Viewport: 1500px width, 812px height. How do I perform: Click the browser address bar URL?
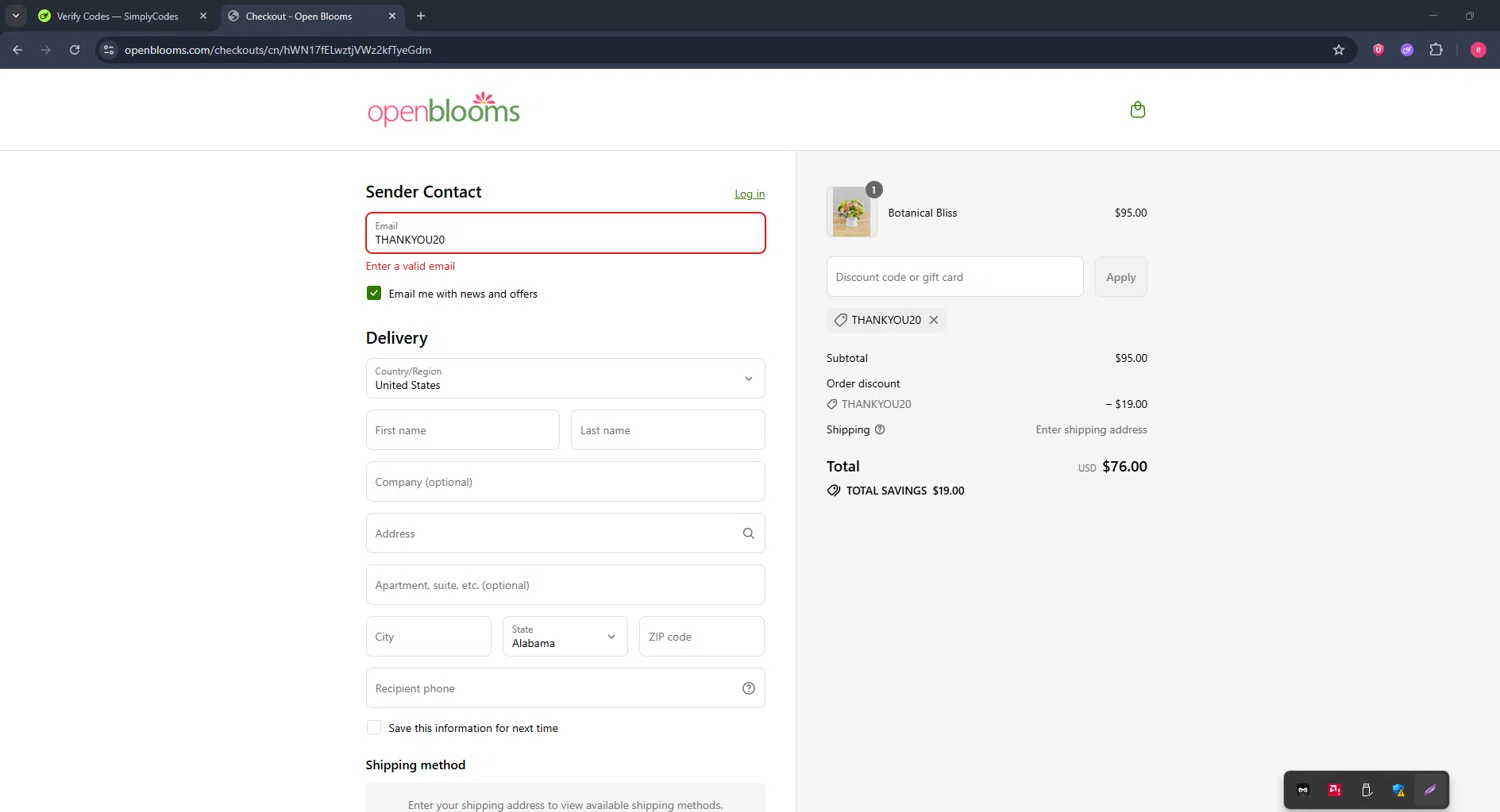(278, 50)
